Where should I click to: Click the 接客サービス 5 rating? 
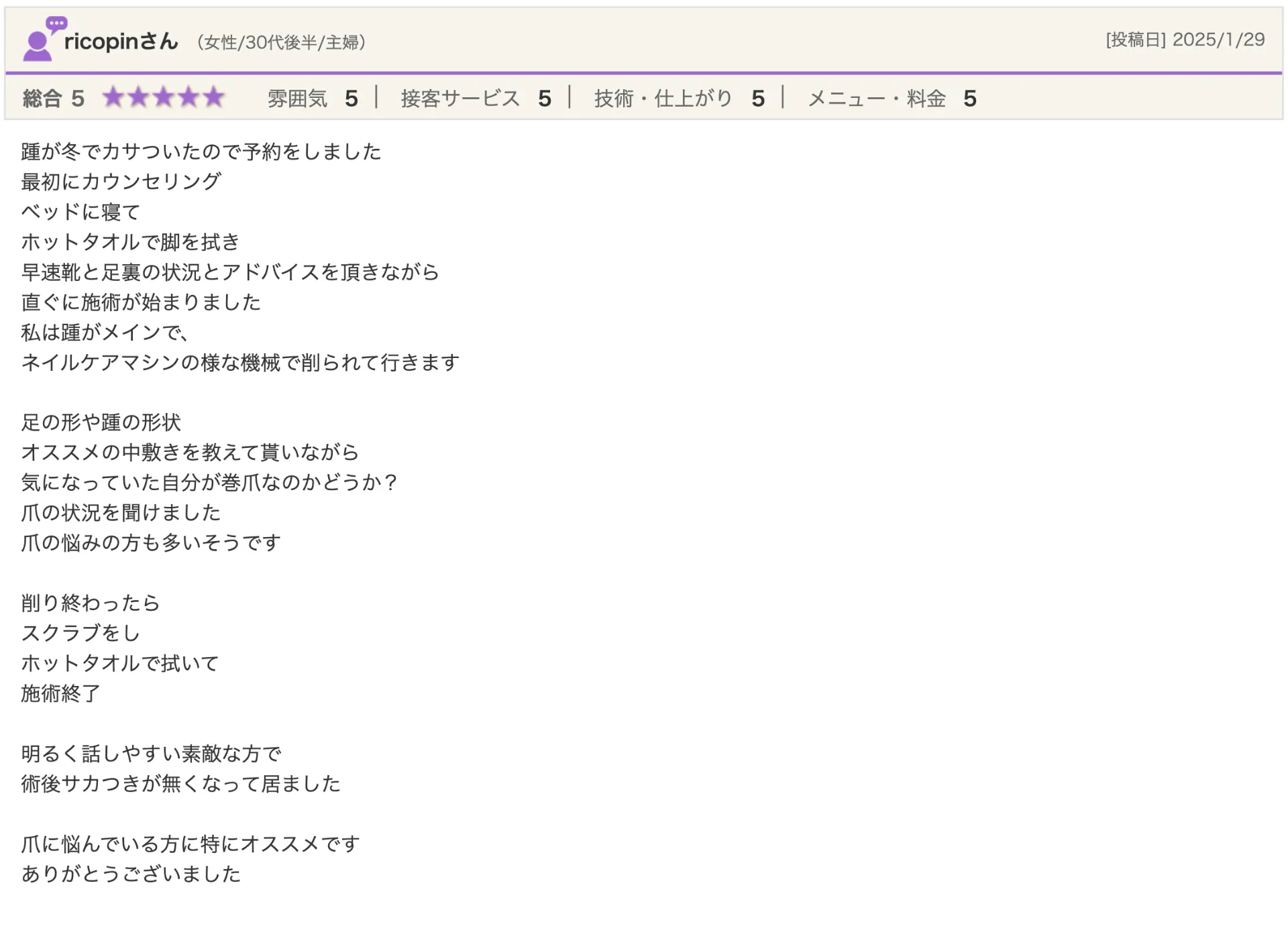pyautogui.click(x=476, y=99)
